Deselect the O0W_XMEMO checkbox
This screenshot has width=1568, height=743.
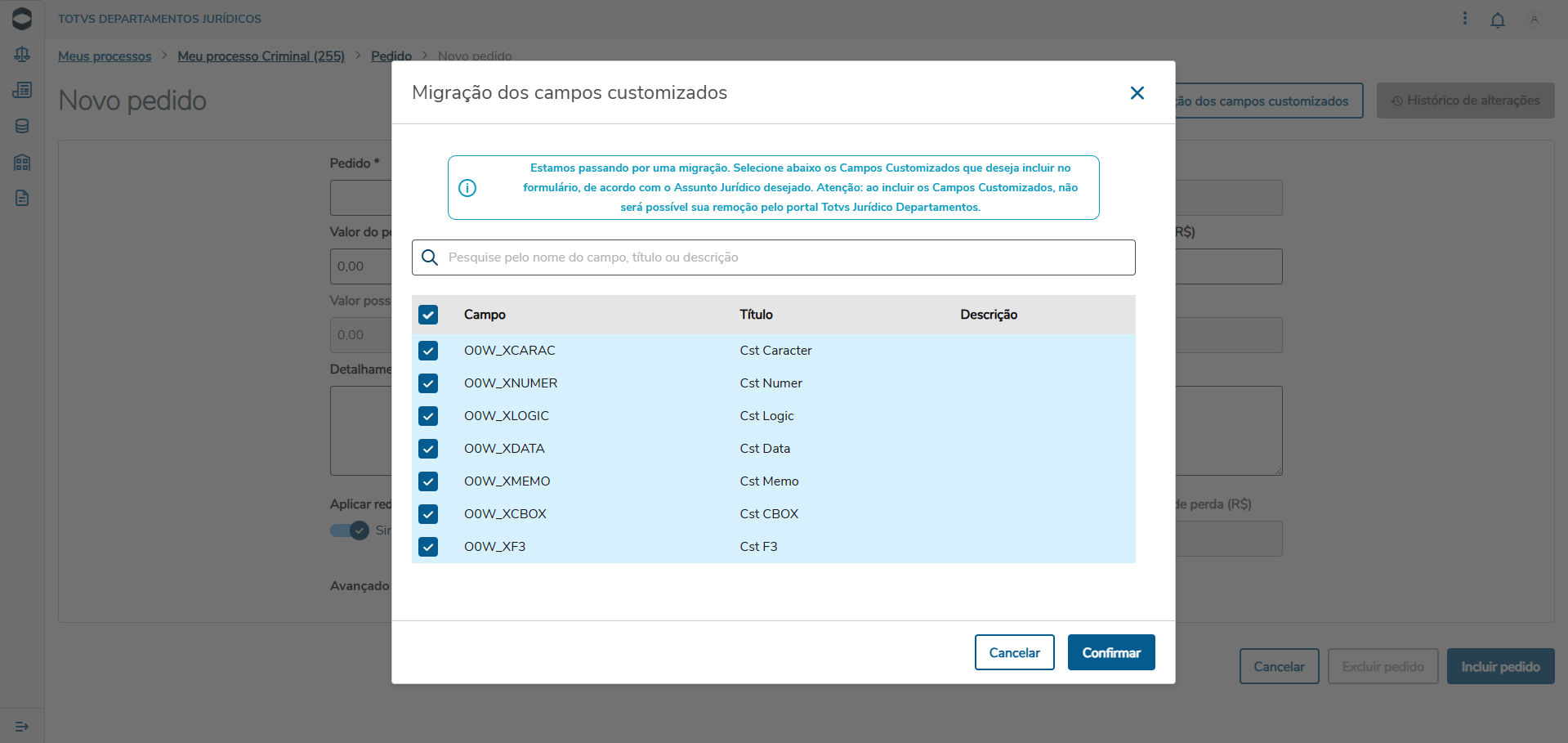click(428, 481)
